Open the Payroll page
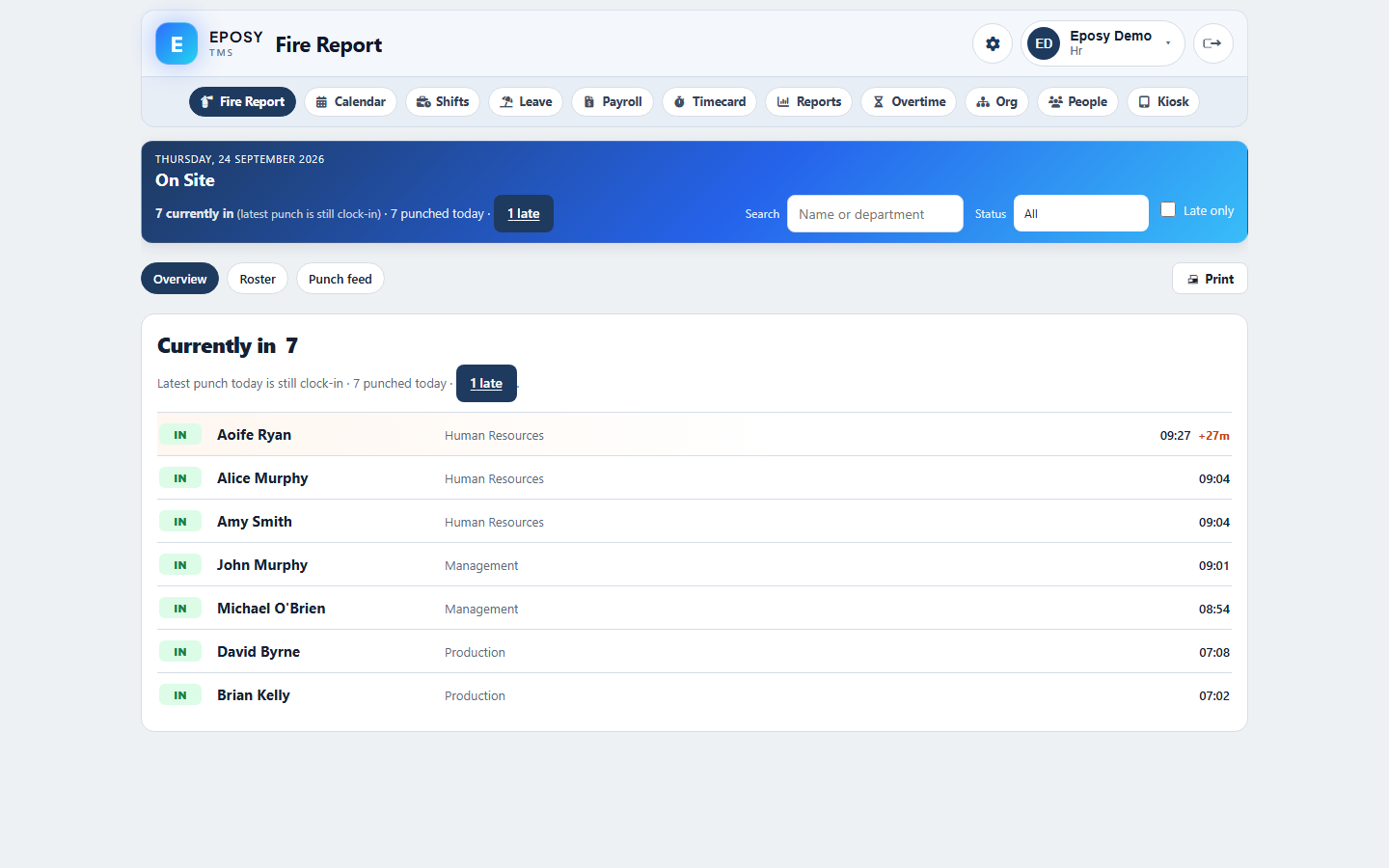This screenshot has width=1389, height=868. [613, 101]
